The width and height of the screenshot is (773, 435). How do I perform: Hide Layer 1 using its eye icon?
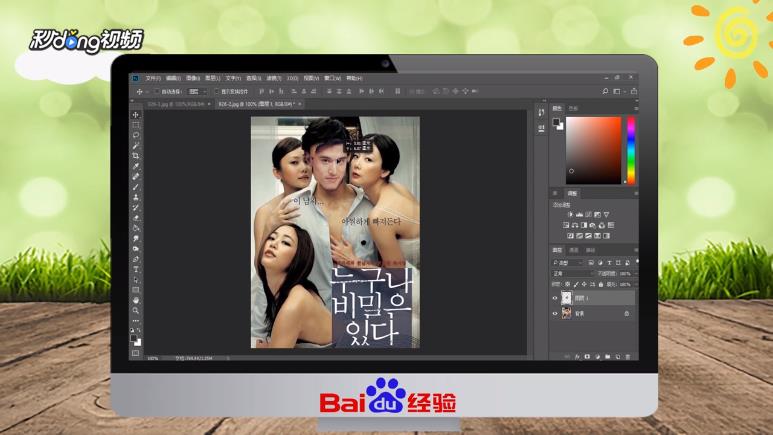pyautogui.click(x=555, y=298)
